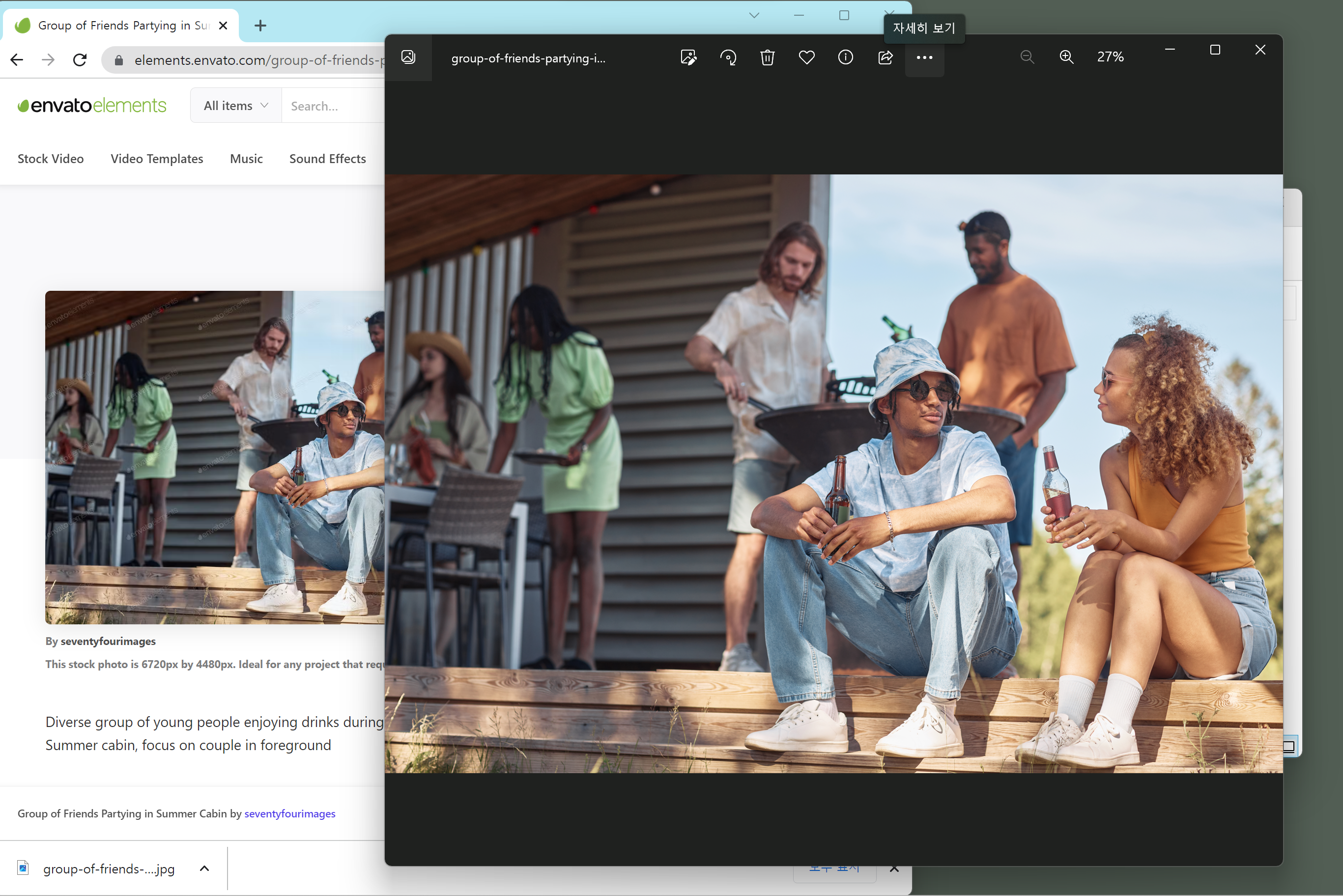Open a new browser tab
The image size is (1343, 896).
click(260, 26)
